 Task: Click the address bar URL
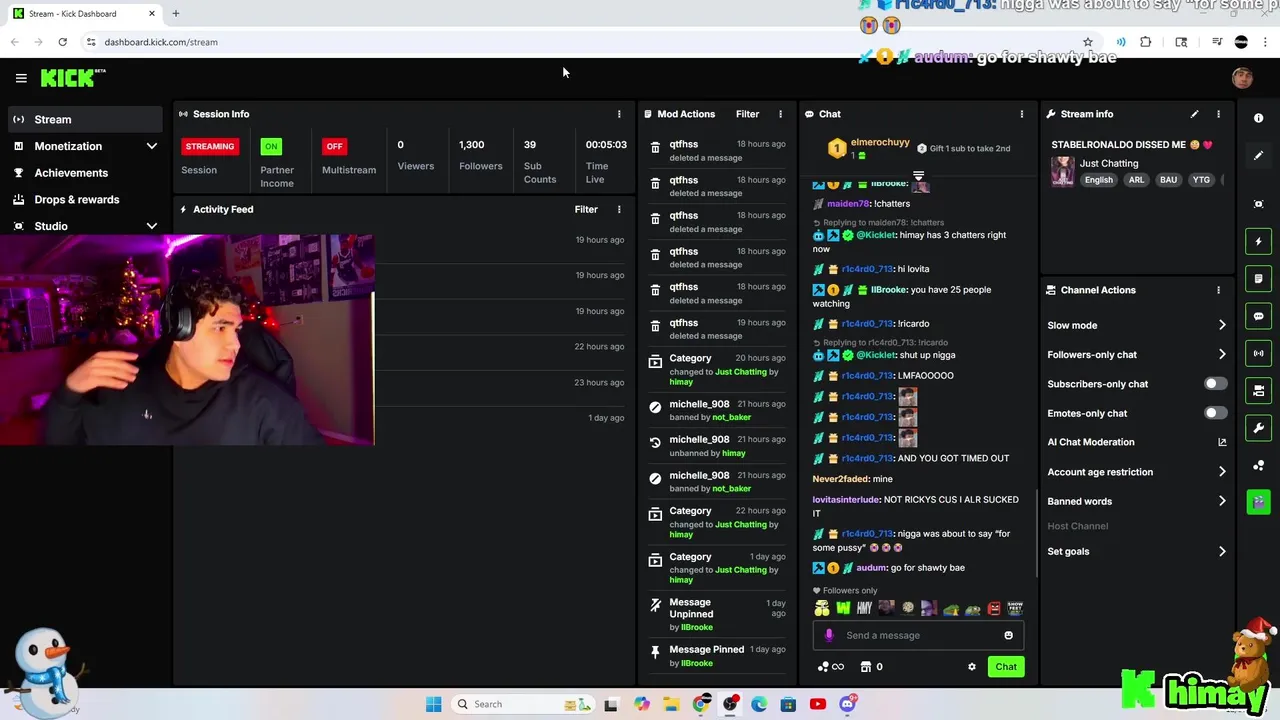[161, 42]
